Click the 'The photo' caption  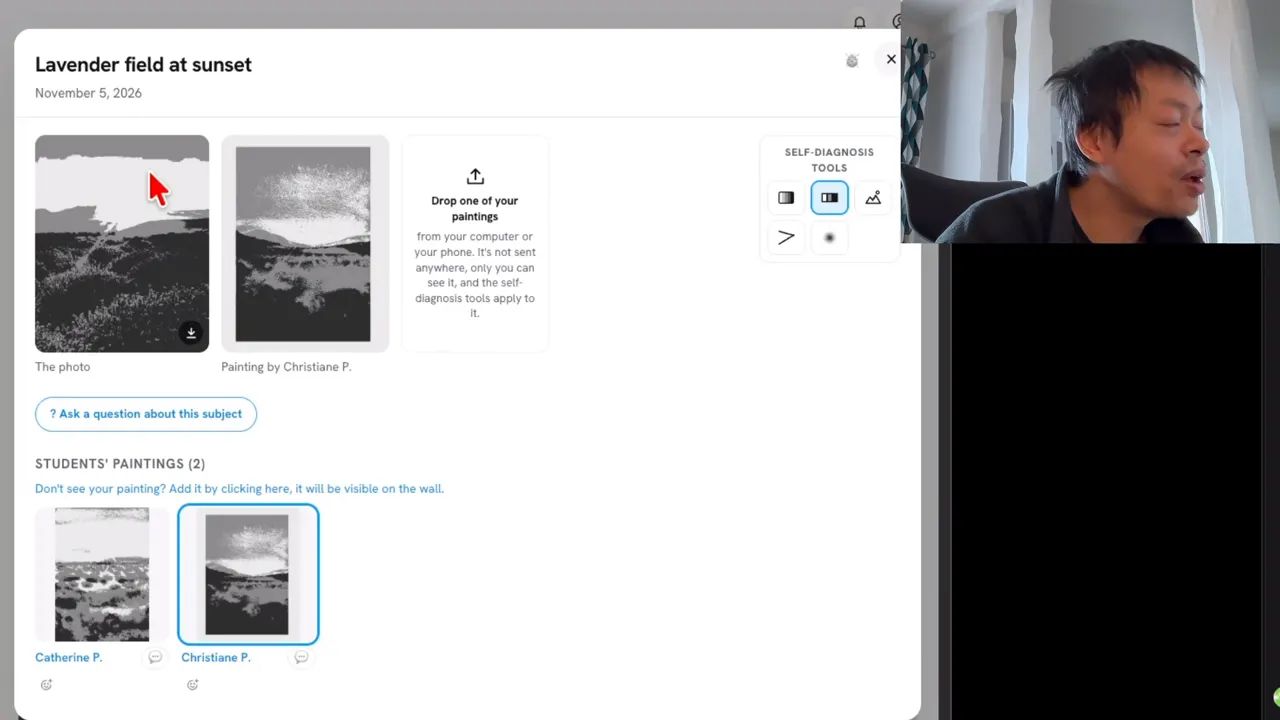click(62, 367)
